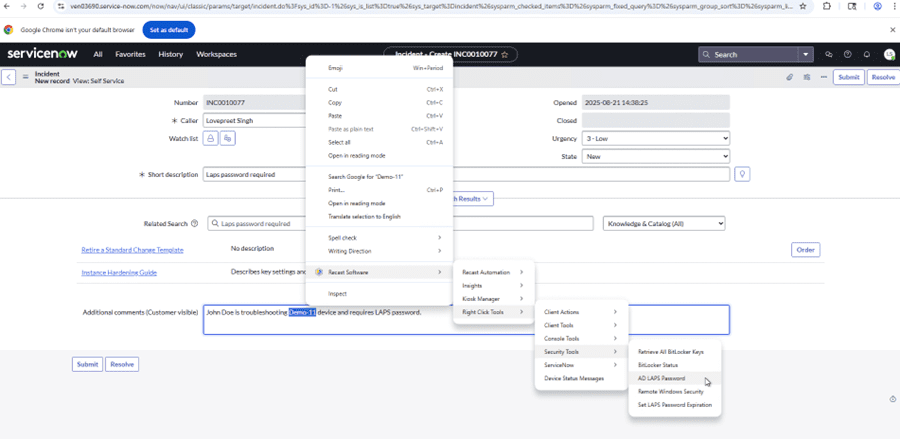Viewport: 900px width, 439px height.
Task: Click the lightbulb suggestion icon by Short description
Action: pos(742,174)
